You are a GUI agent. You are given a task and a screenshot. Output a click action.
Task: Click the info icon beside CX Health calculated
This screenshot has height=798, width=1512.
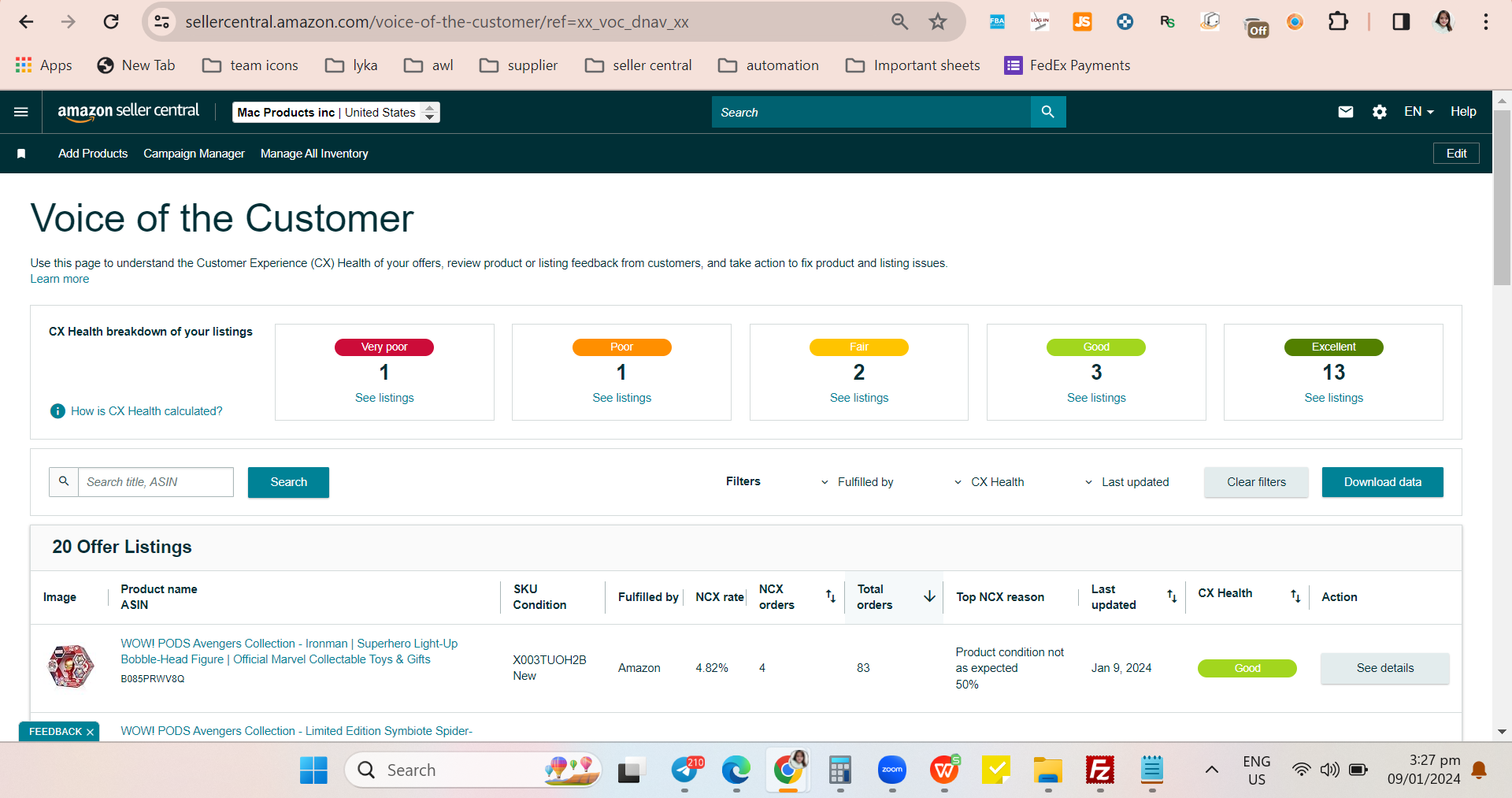(x=57, y=411)
